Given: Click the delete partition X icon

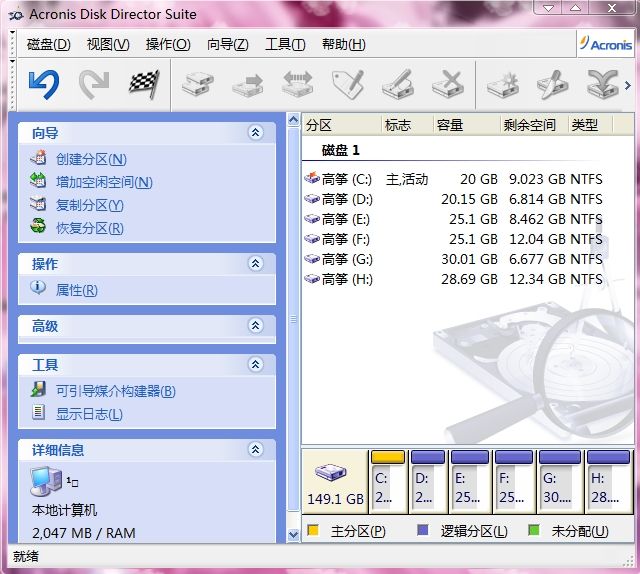Looking at the screenshot, I should pos(448,85).
